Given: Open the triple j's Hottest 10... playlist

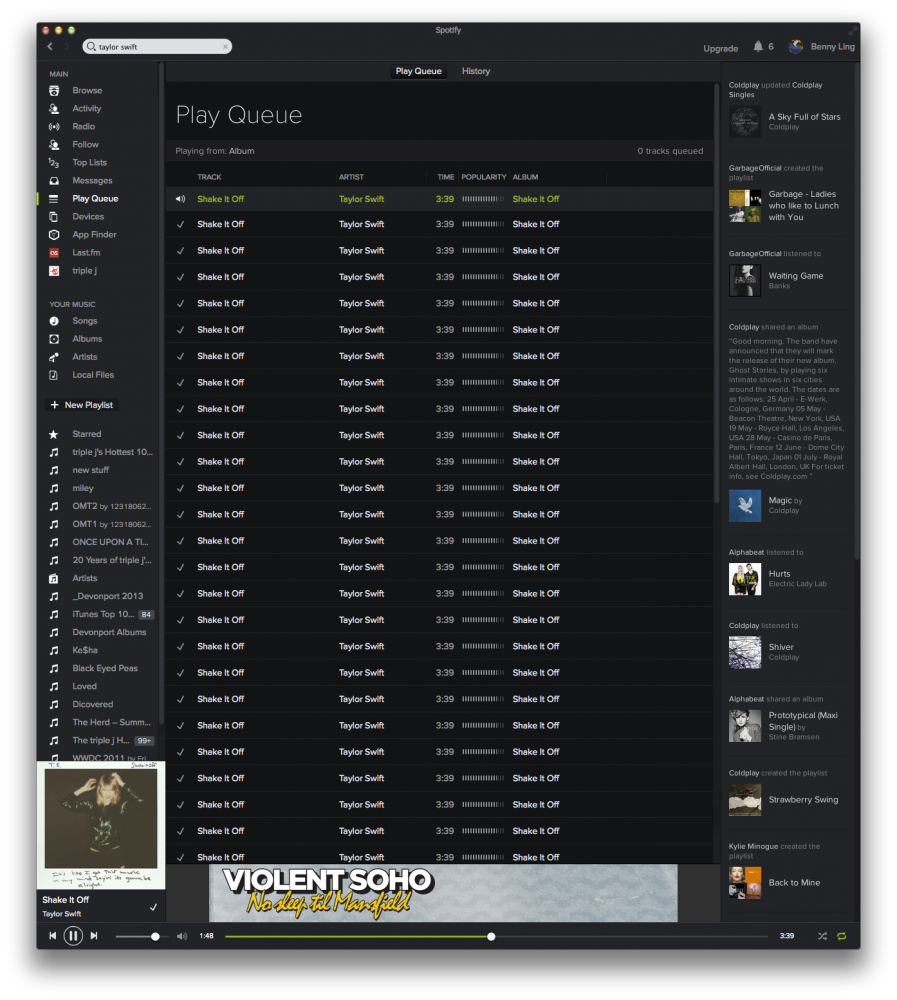Looking at the screenshot, I should coord(112,452).
